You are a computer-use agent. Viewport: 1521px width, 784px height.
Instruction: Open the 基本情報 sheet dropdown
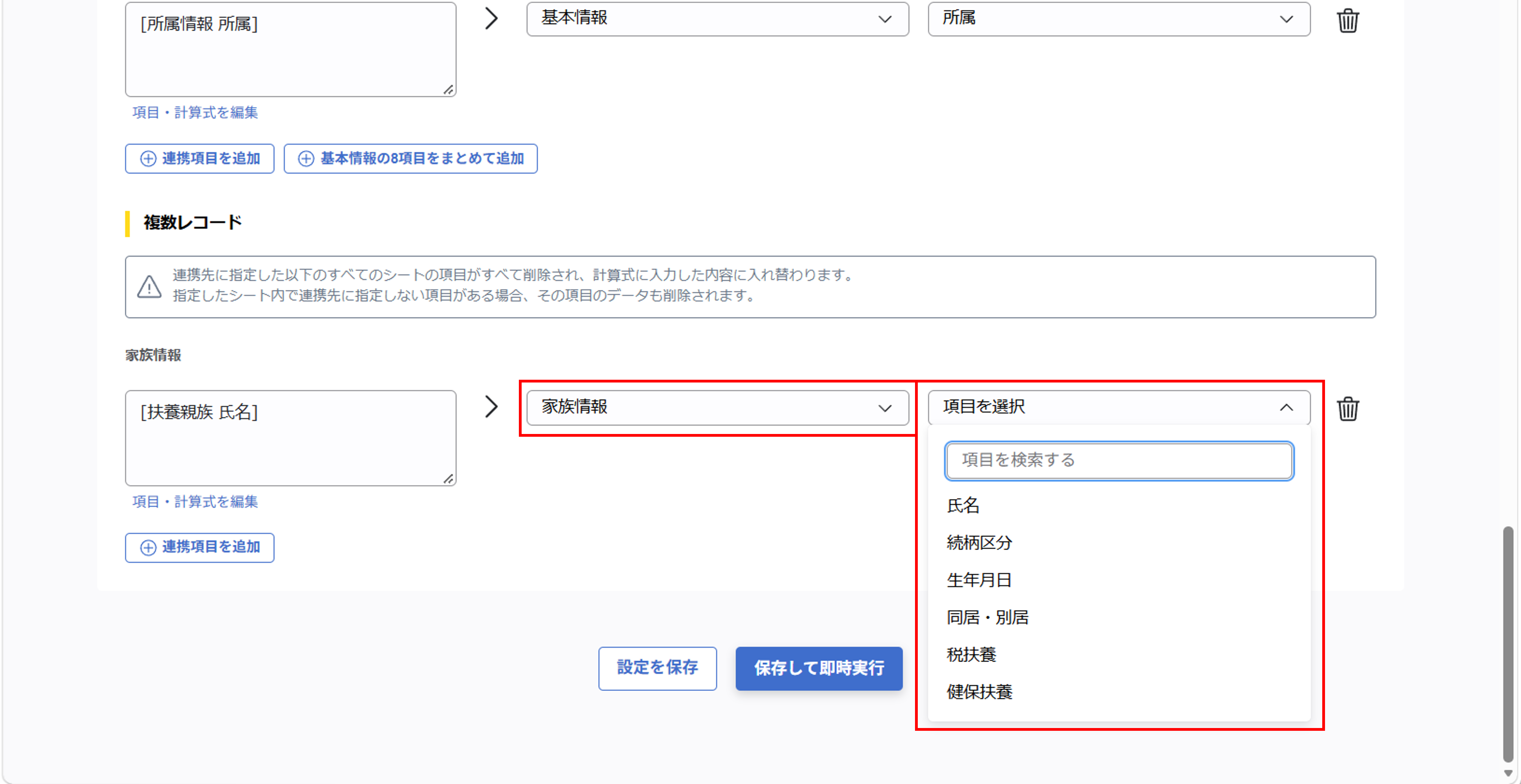coord(717,18)
